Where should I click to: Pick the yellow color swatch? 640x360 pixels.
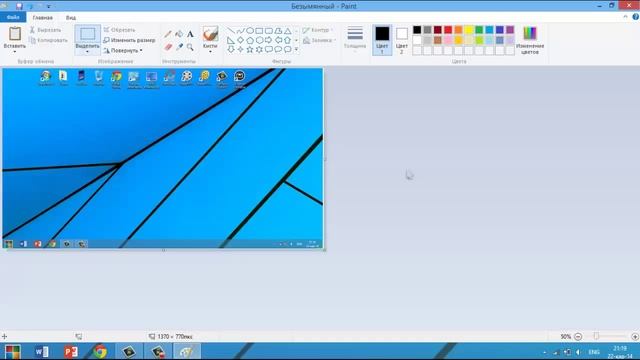pyautogui.click(x=469, y=30)
